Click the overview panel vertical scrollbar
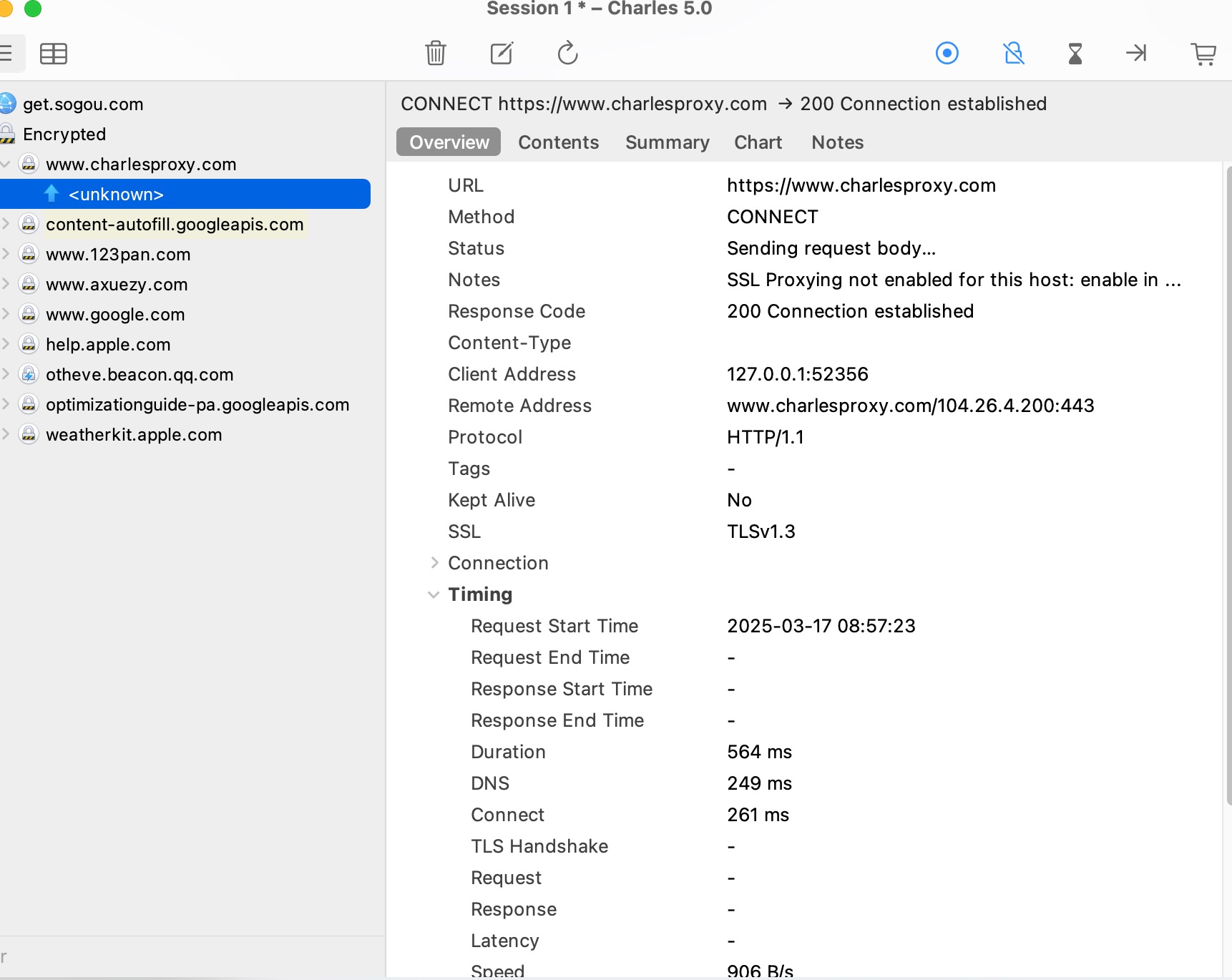This screenshot has height=980, width=1232. coord(1228,486)
